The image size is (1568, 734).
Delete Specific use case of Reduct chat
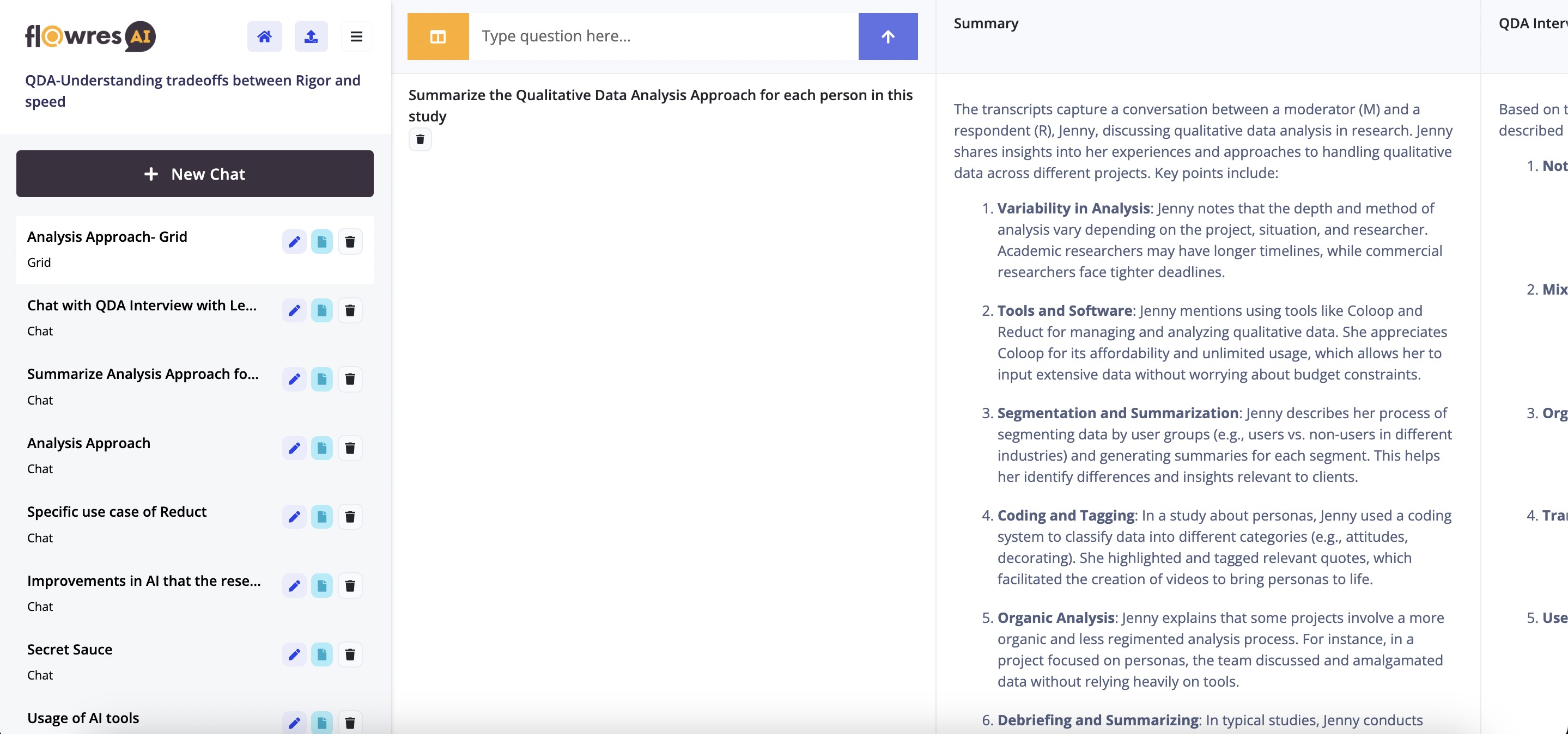[x=350, y=517]
